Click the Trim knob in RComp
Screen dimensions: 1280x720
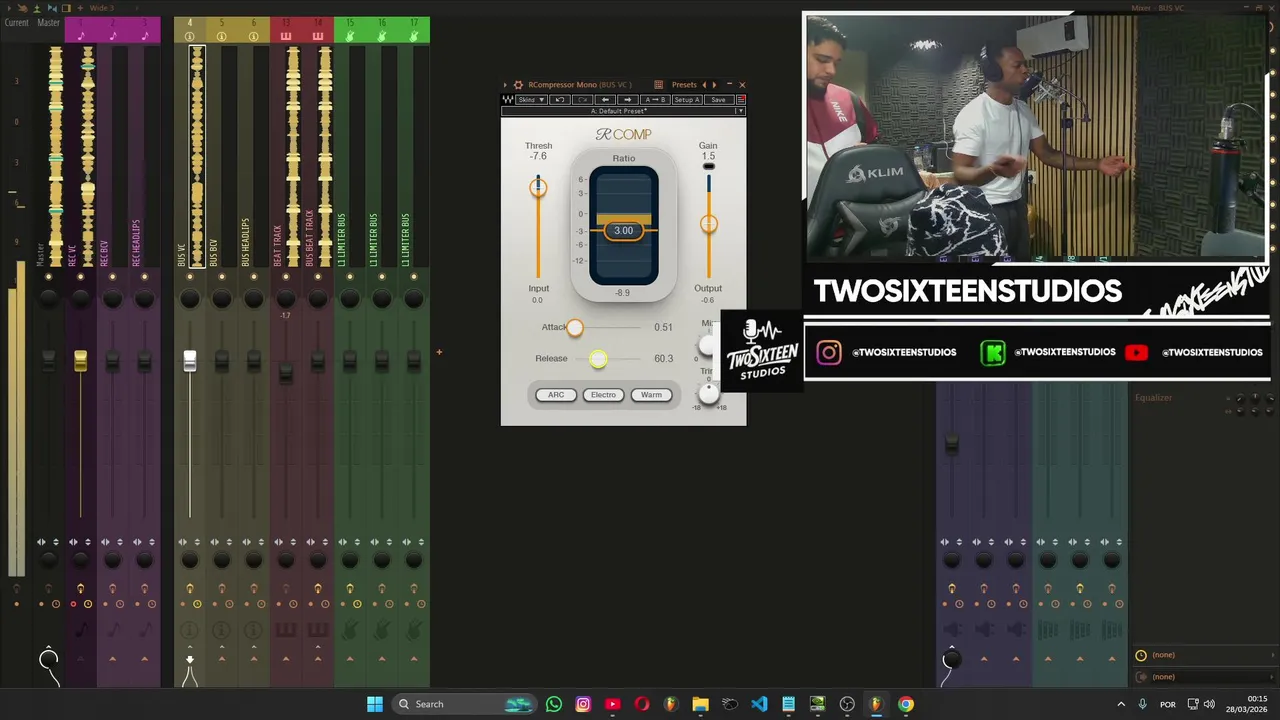(x=709, y=393)
